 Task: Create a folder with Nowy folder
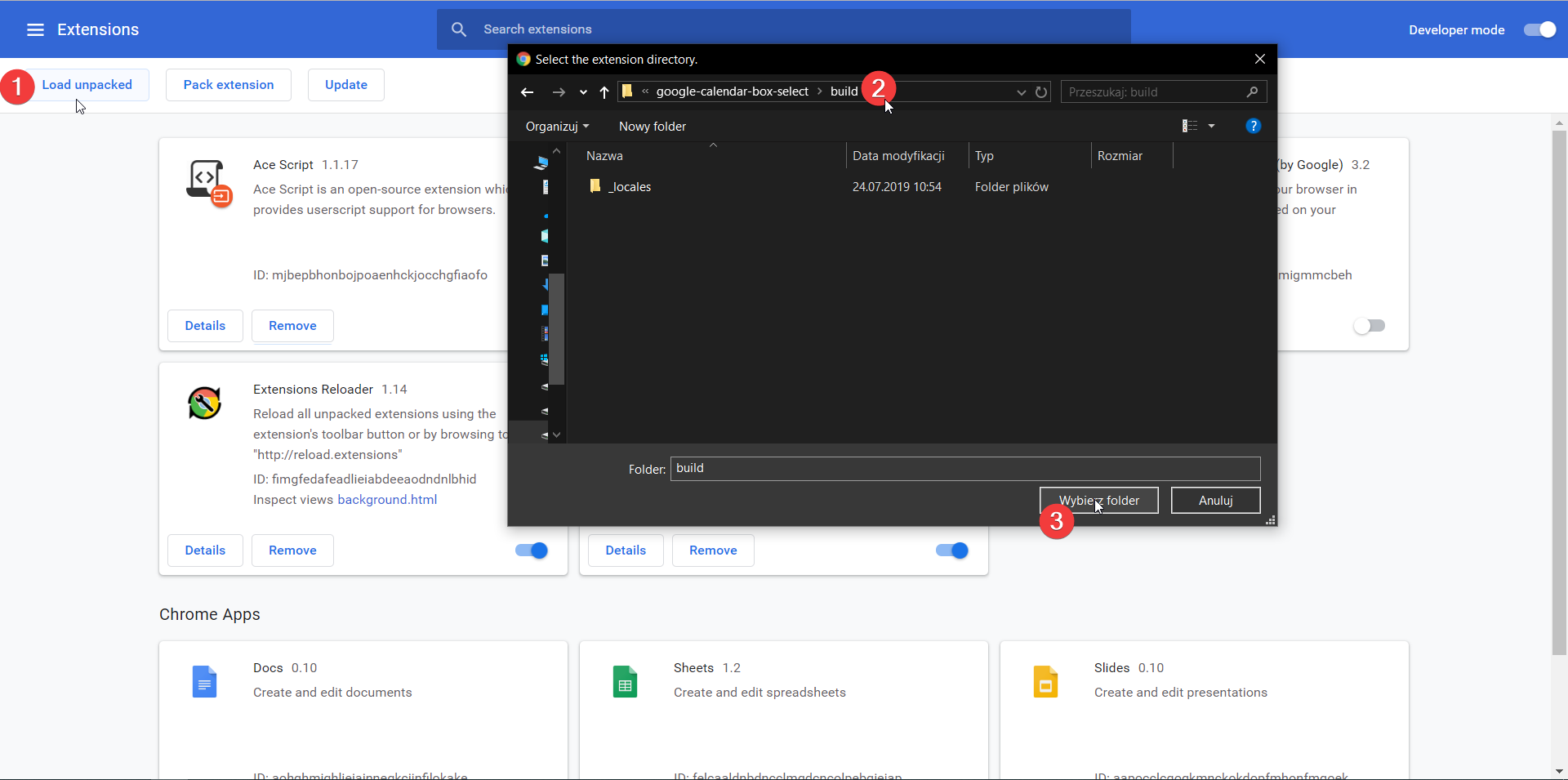pyautogui.click(x=653, y=127)
